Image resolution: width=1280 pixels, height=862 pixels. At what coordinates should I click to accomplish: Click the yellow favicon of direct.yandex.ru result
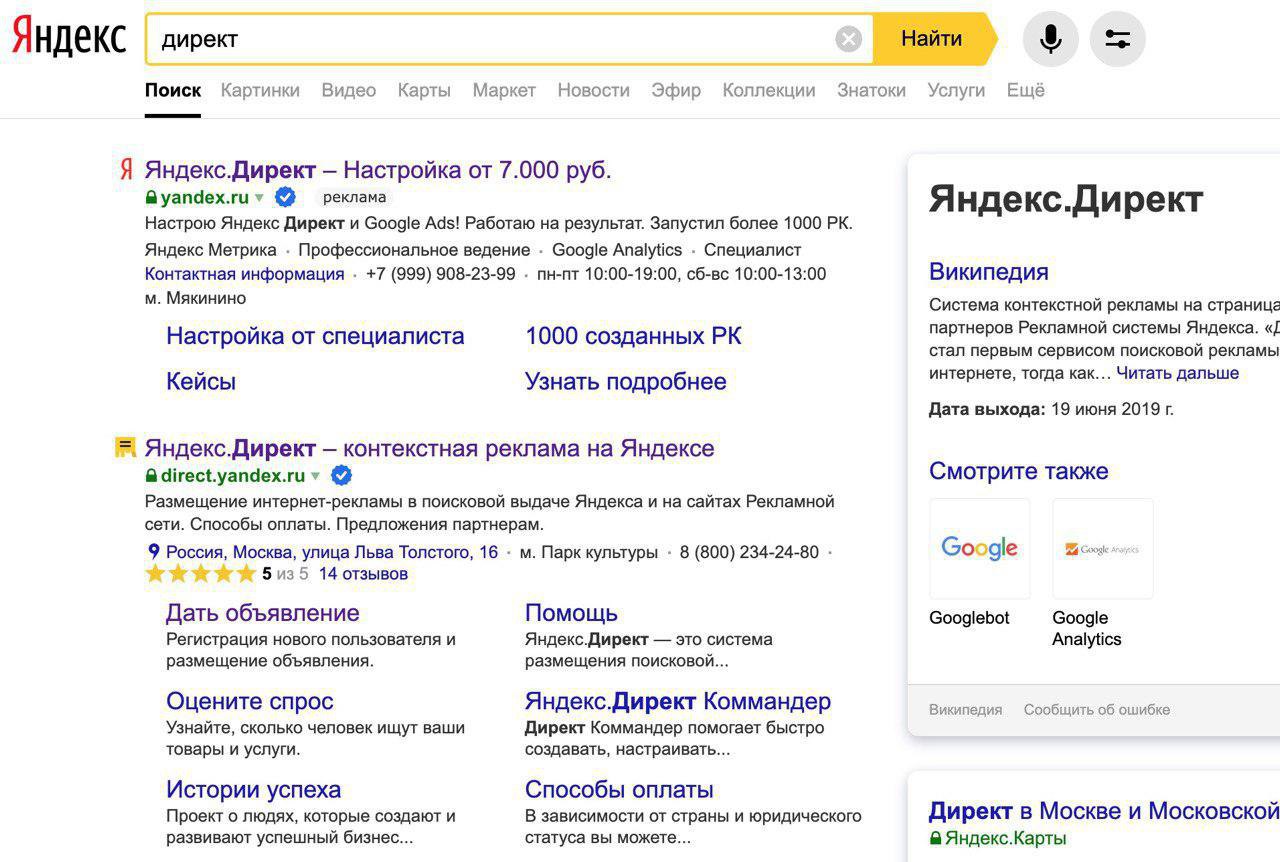pyautogui.click(x=125, y=447)
